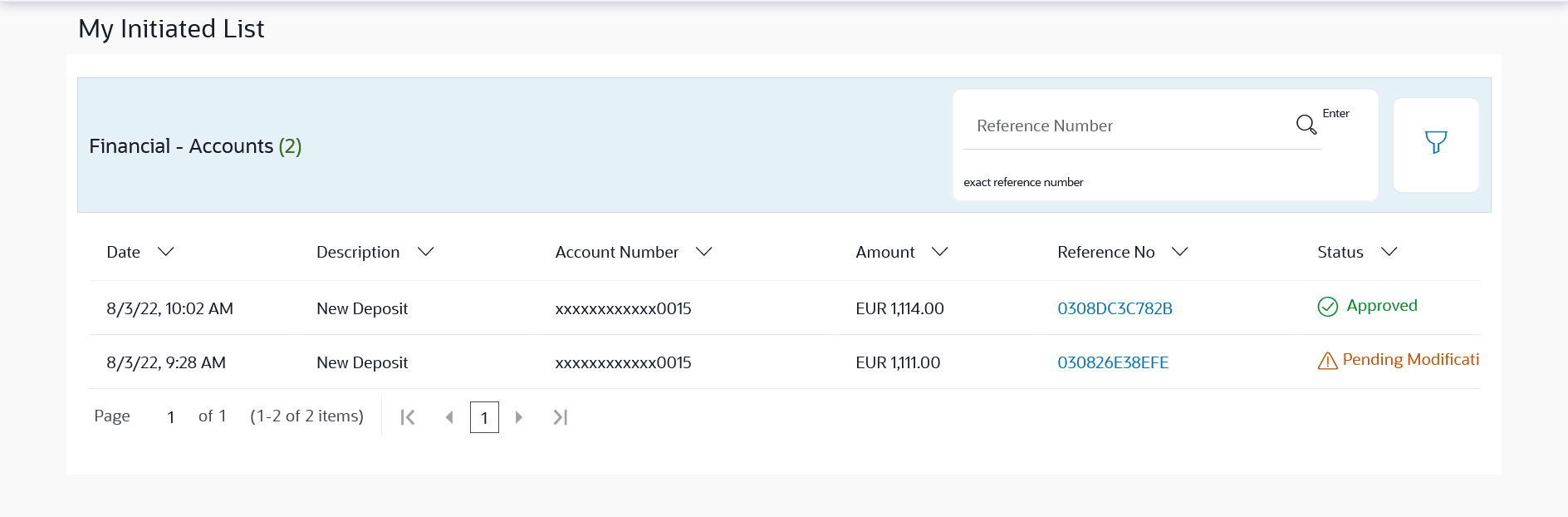The image size is (1568, 517).
Task: Go to next page arrow
Action: tap(519, 417)
